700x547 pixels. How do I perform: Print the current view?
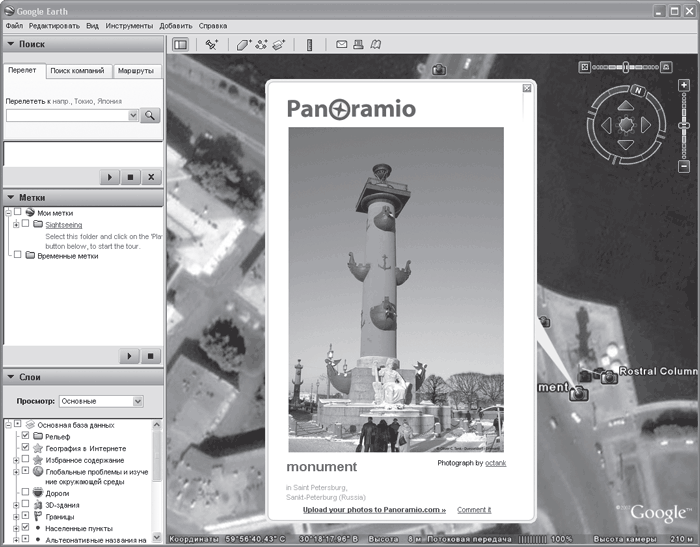point(358,44)
